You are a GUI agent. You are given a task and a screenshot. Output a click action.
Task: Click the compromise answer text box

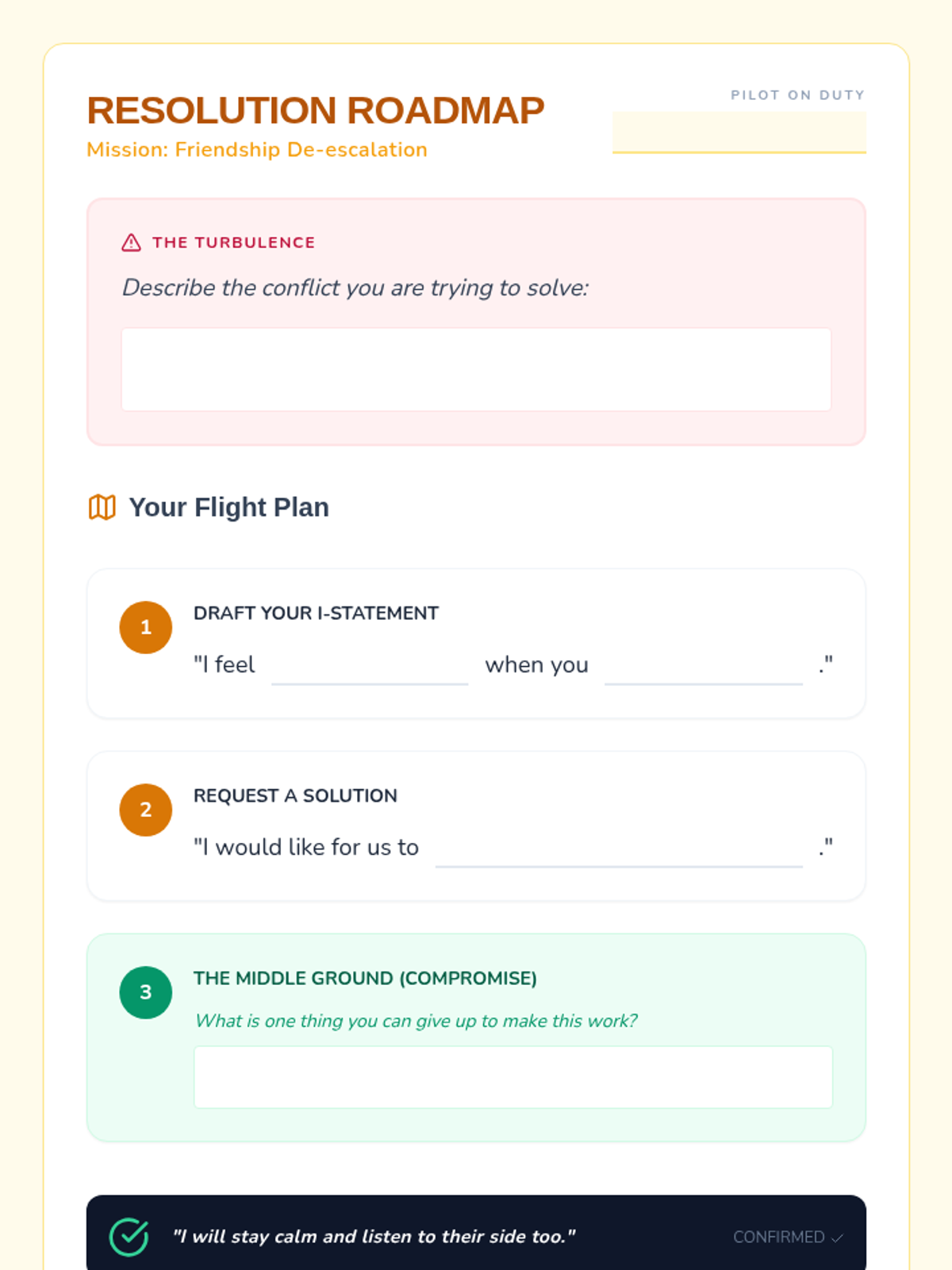[x=513, y=1077]
